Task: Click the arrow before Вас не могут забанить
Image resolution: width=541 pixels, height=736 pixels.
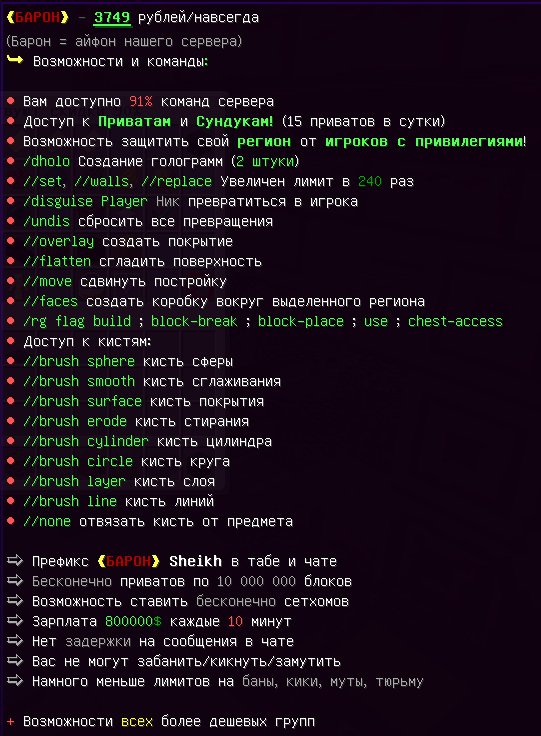Action: click(15, 660)
